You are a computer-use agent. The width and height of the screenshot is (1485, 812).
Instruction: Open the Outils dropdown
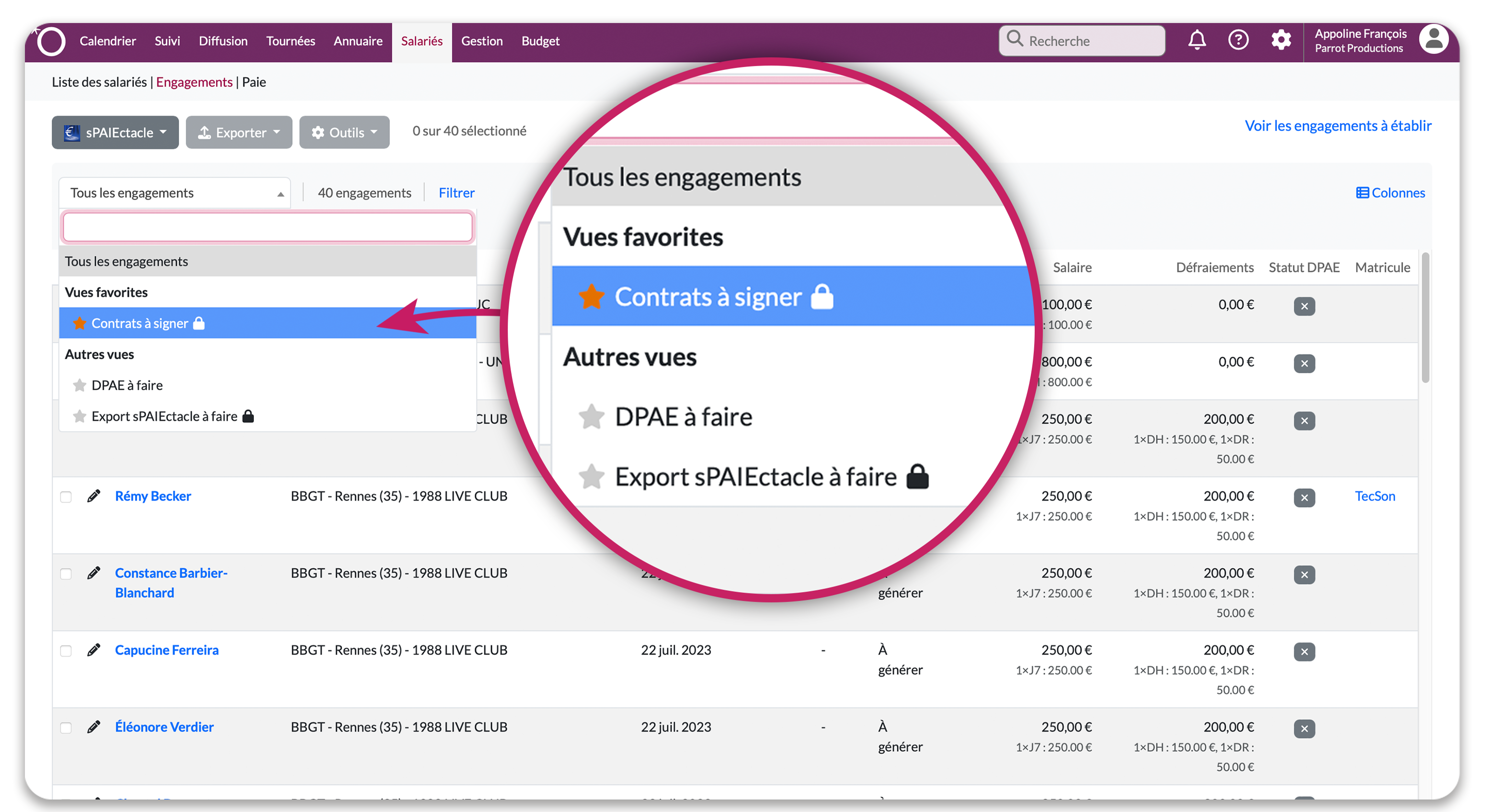click(x=344, y=133)
